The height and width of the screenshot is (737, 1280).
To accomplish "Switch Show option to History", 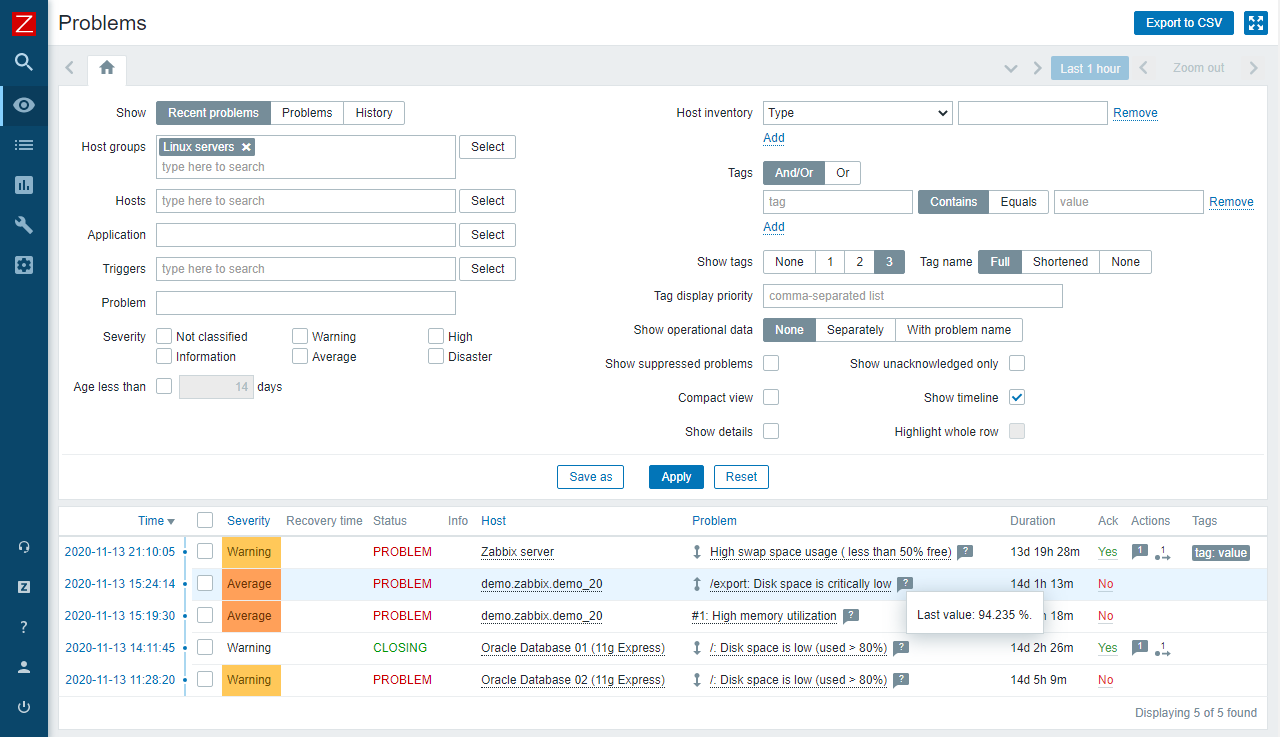I will [374, 113].
